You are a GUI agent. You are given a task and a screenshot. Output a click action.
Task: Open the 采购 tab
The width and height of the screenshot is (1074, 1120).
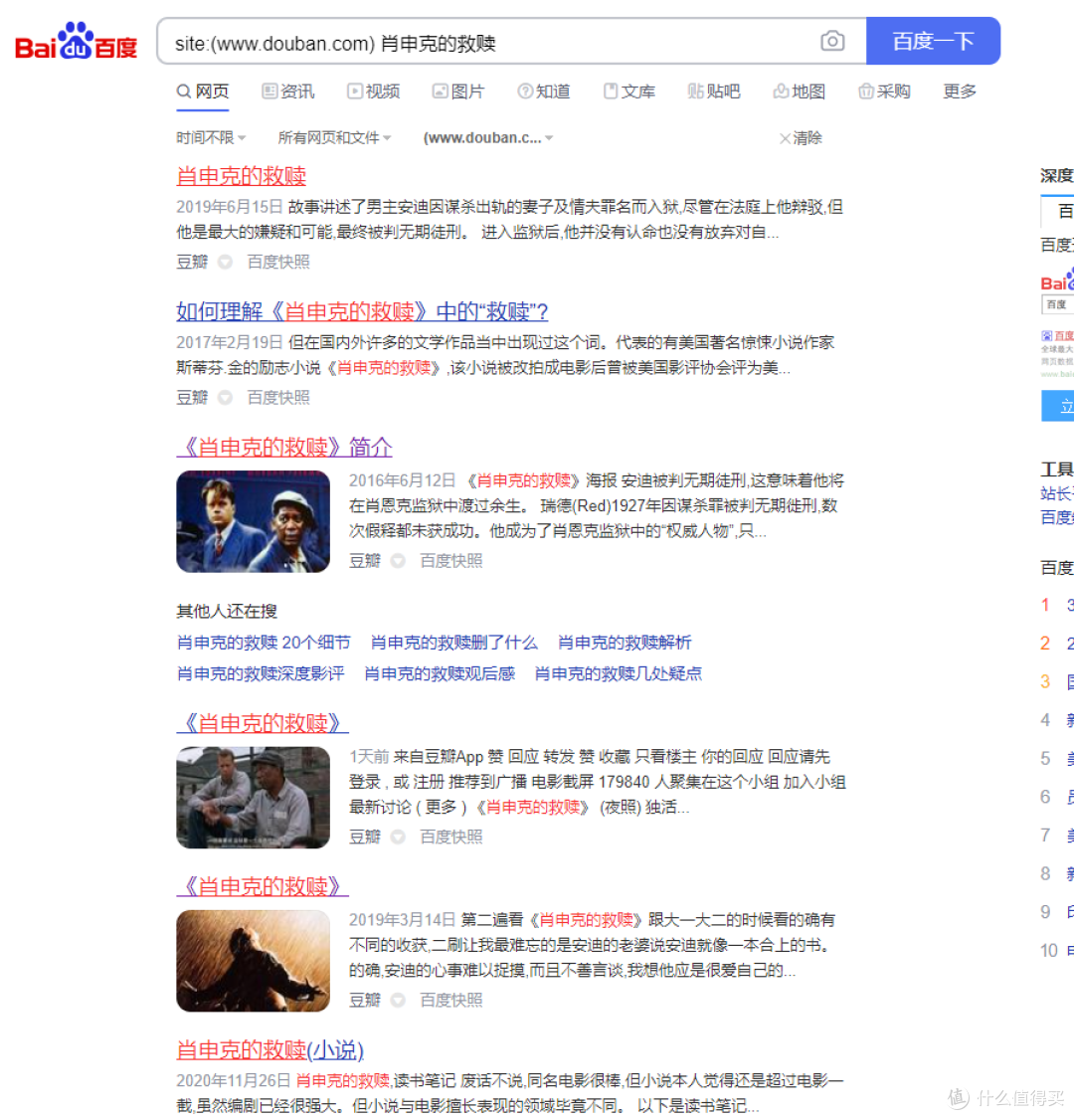pos(884,92)
